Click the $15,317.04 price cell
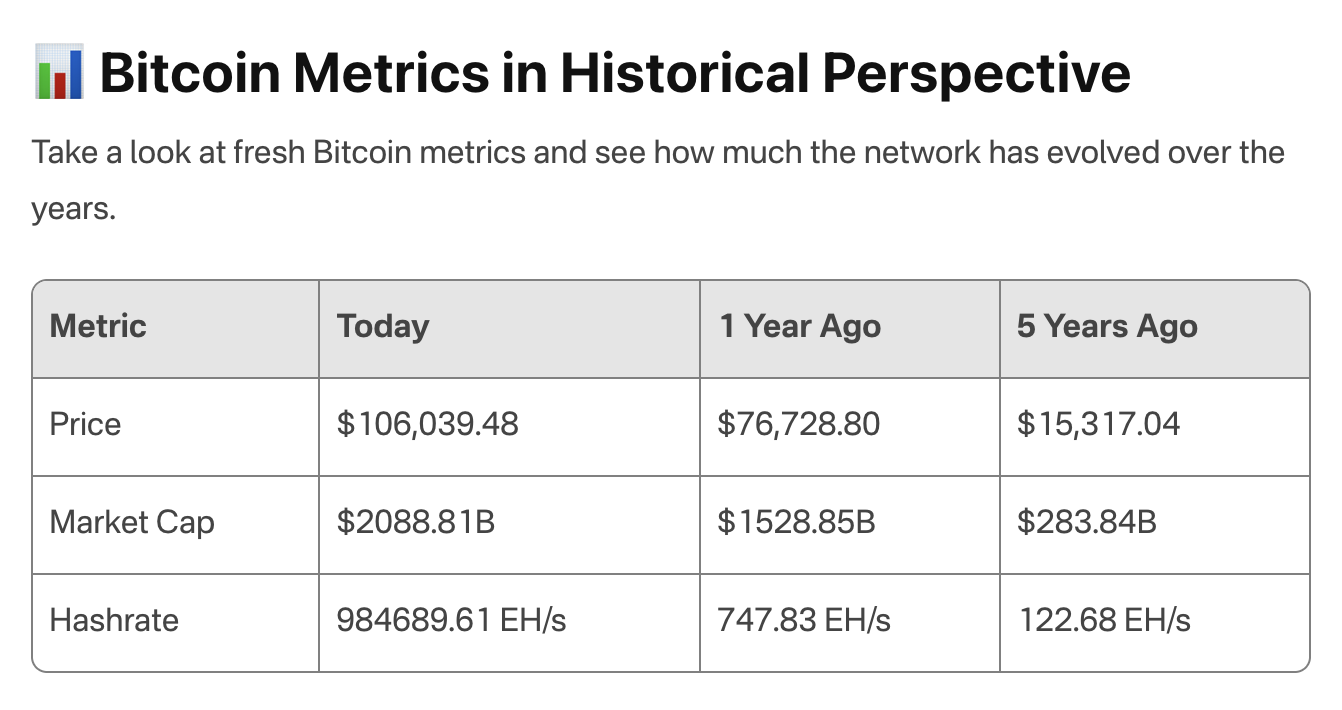The height and width of the screenshot is (710, 1342). pyautogui.click(x=1098, y=424)
